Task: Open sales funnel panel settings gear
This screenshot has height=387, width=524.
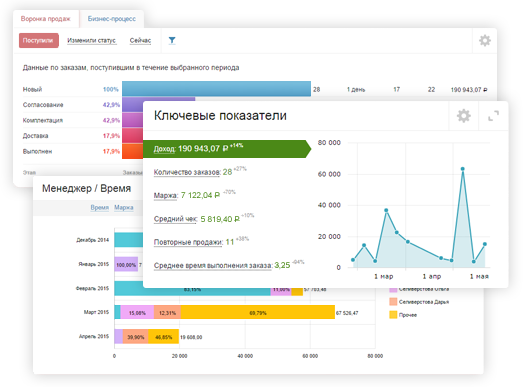Action: click(485, 40)
